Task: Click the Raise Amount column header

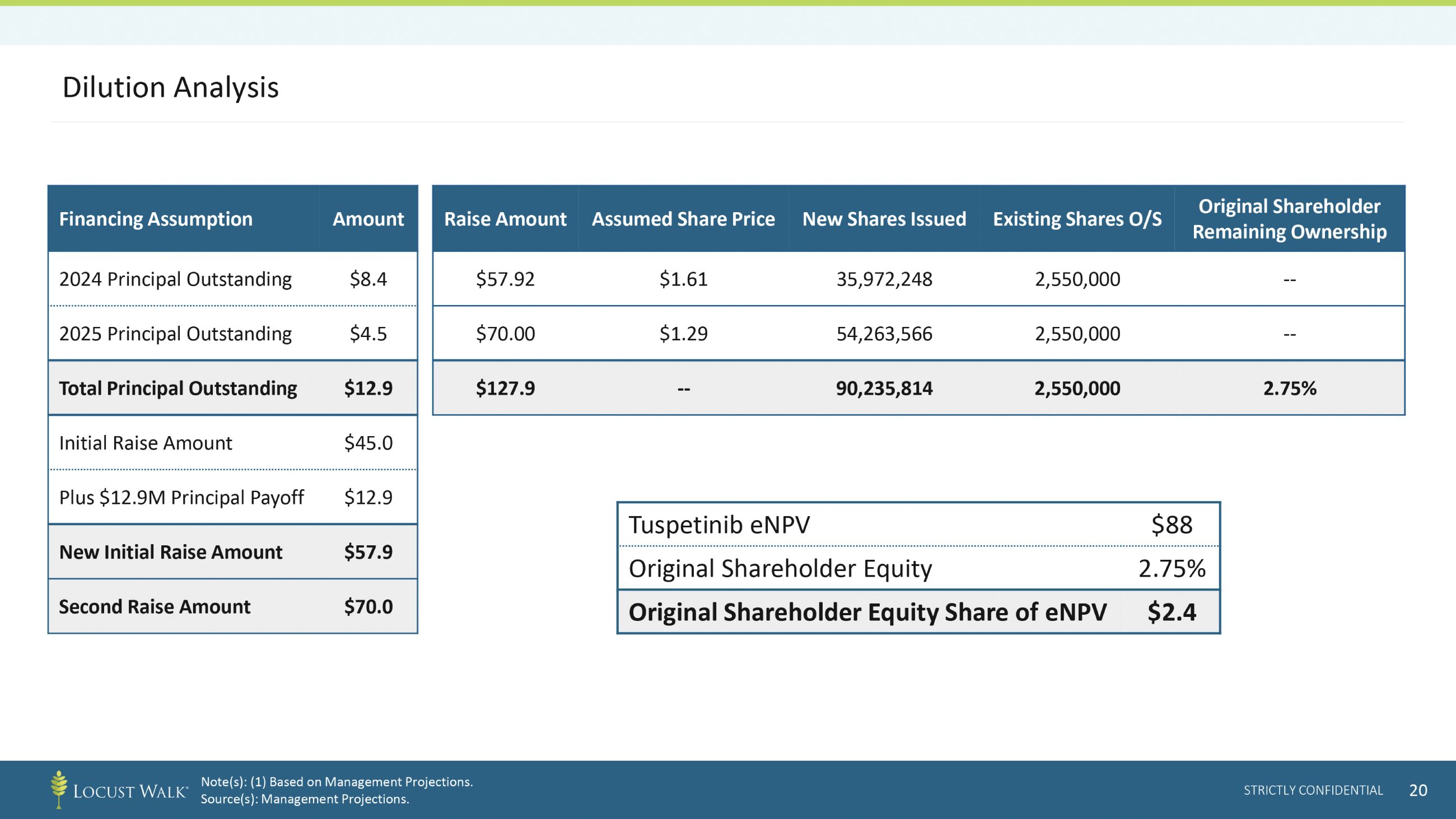Action: pos(505,219)
